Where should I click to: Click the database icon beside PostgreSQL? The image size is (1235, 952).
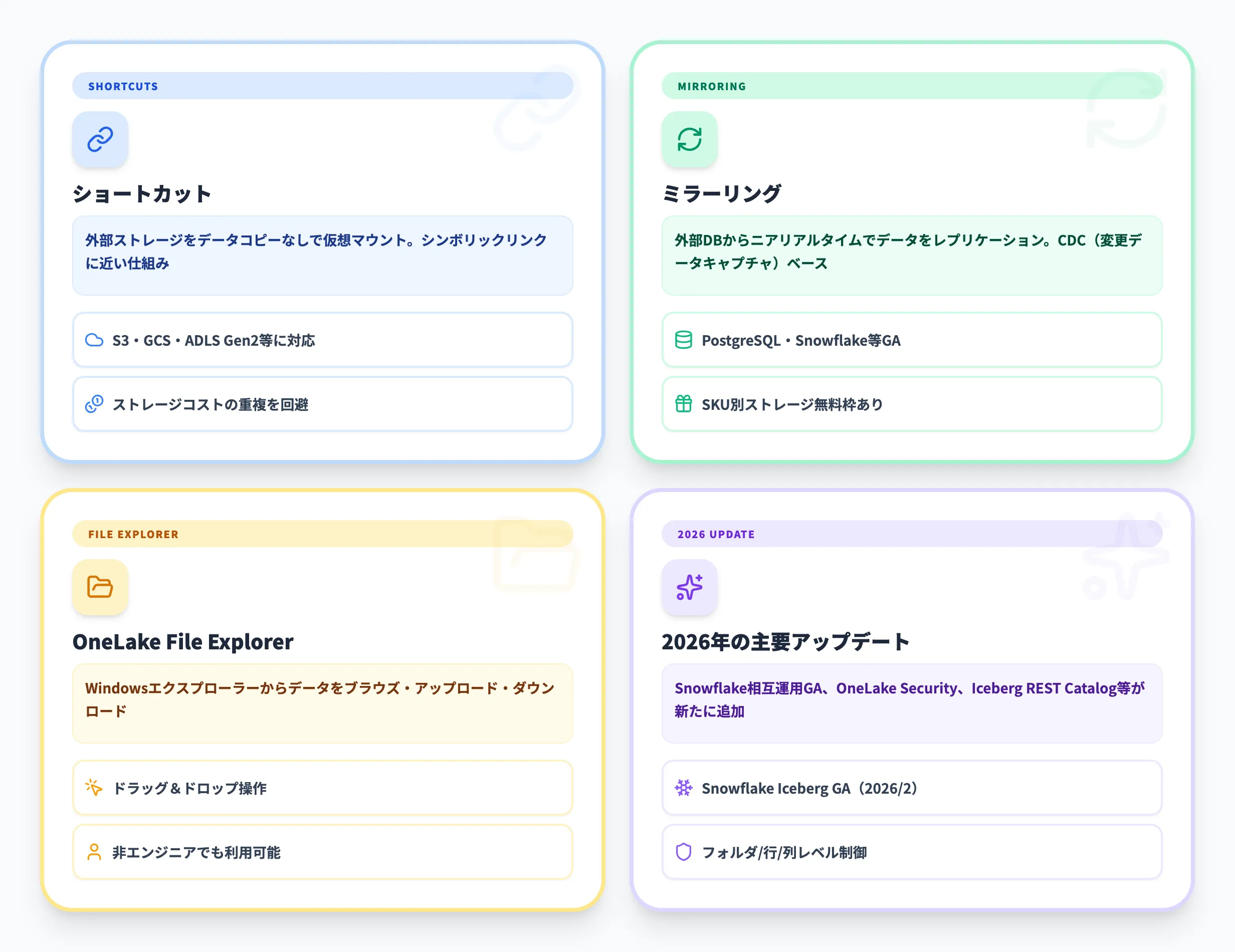683,340
